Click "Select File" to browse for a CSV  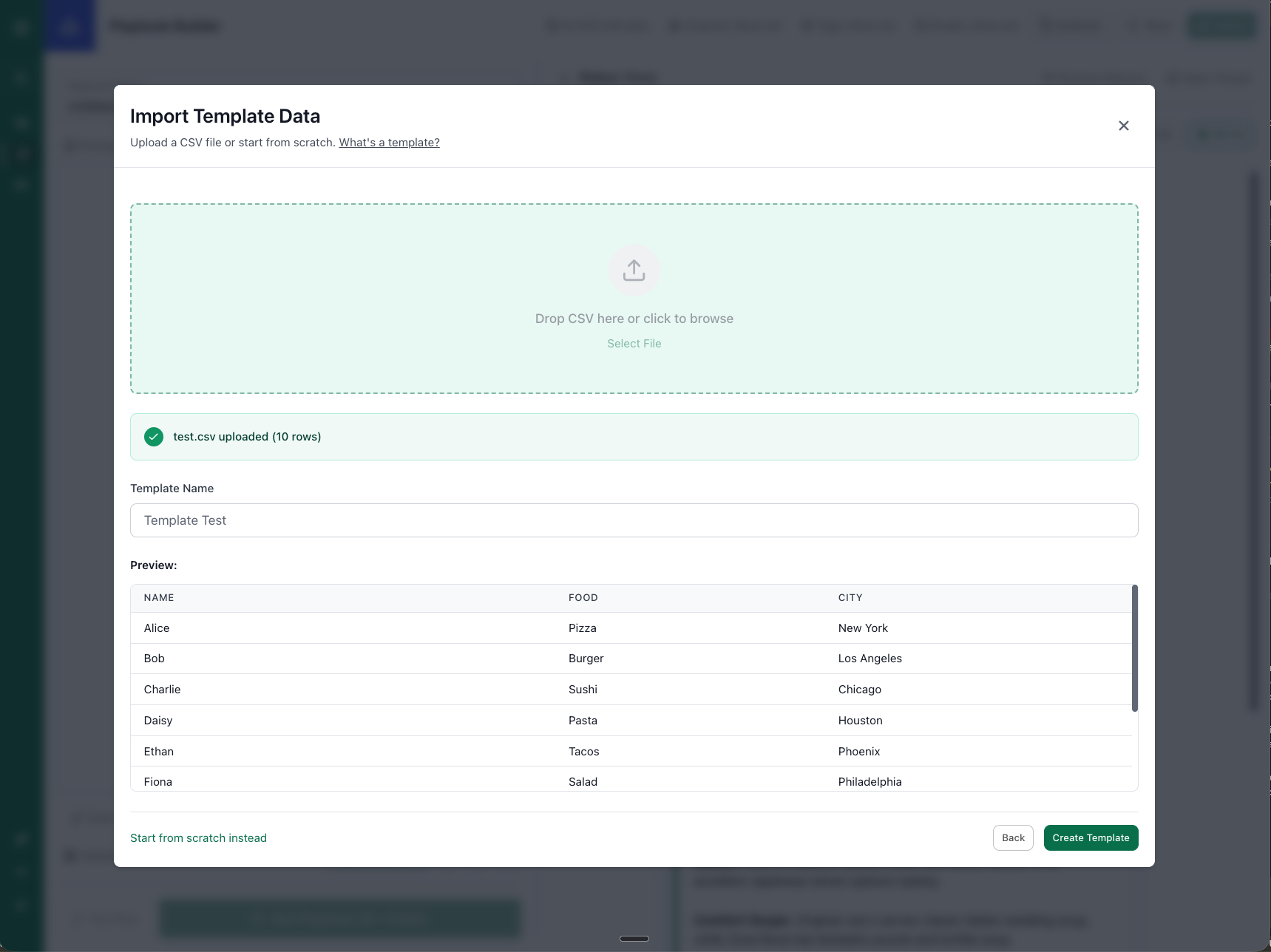tap(634, 343)
